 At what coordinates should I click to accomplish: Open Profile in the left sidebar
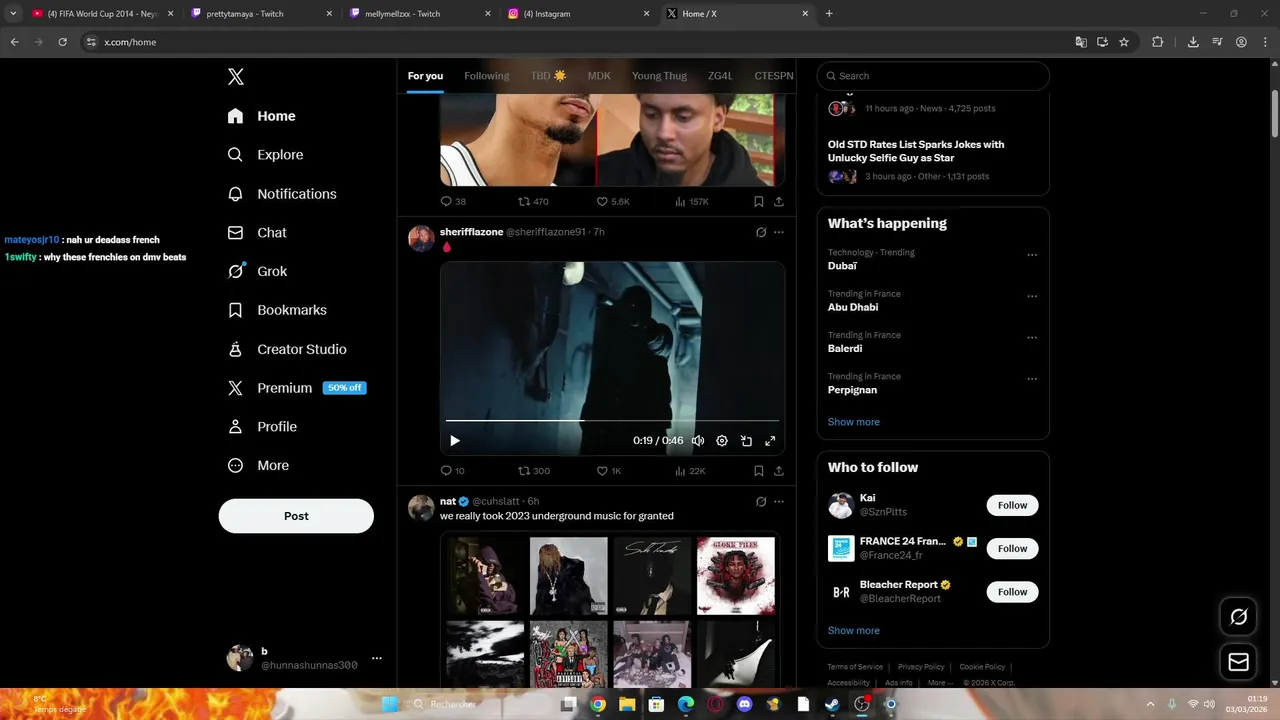point(262,426)
